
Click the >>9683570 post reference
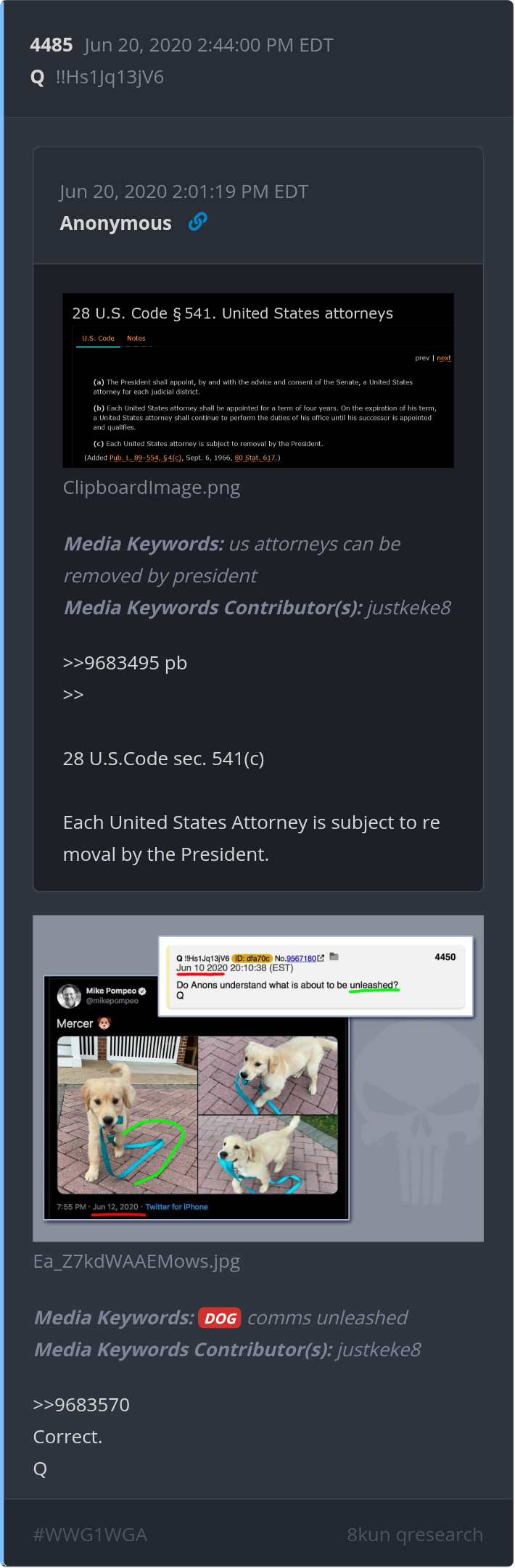coord(81,1405)
